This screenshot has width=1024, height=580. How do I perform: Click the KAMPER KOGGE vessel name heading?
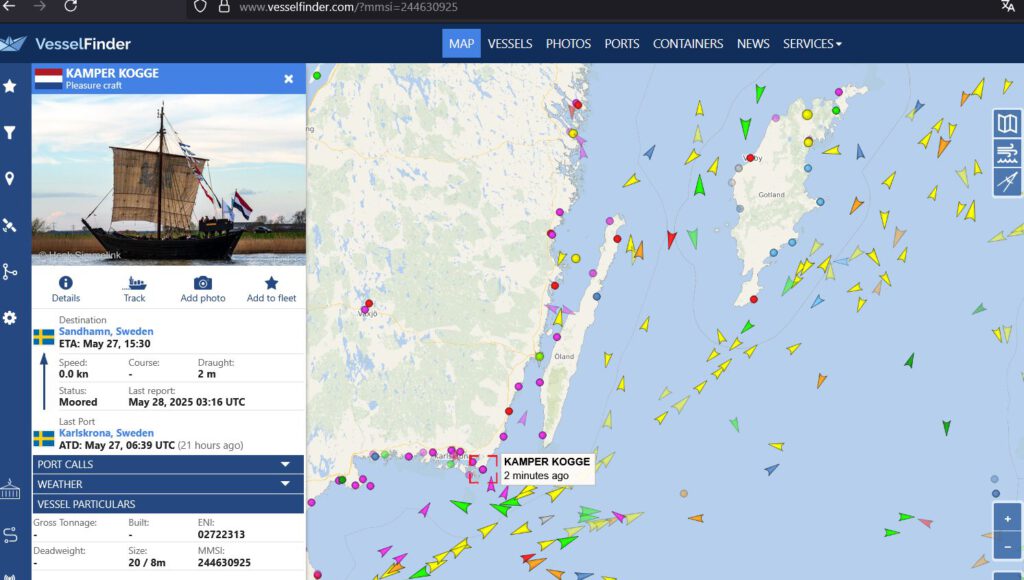112,73
